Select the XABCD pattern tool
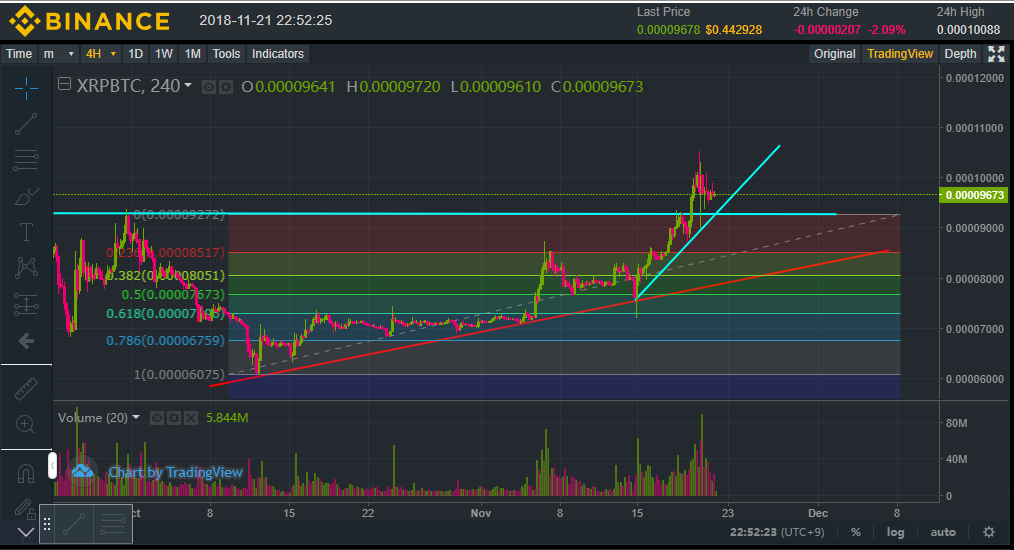The image size is (1014, 550). 26,267
